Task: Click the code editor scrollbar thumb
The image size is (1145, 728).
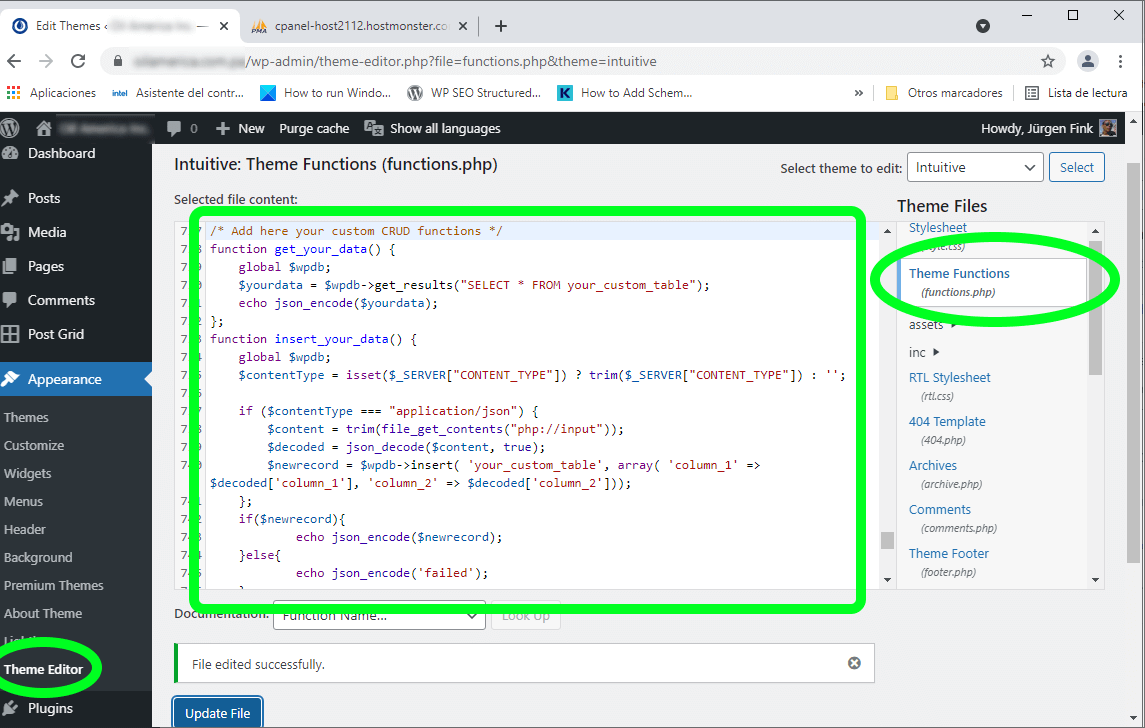Action: coord(887,540)
